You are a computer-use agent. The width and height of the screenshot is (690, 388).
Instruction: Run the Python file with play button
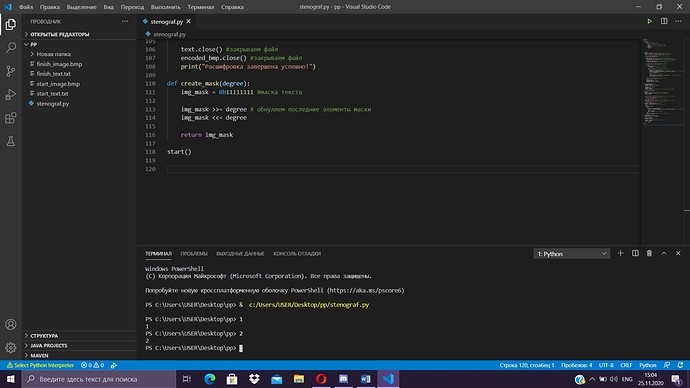(649, 21)
